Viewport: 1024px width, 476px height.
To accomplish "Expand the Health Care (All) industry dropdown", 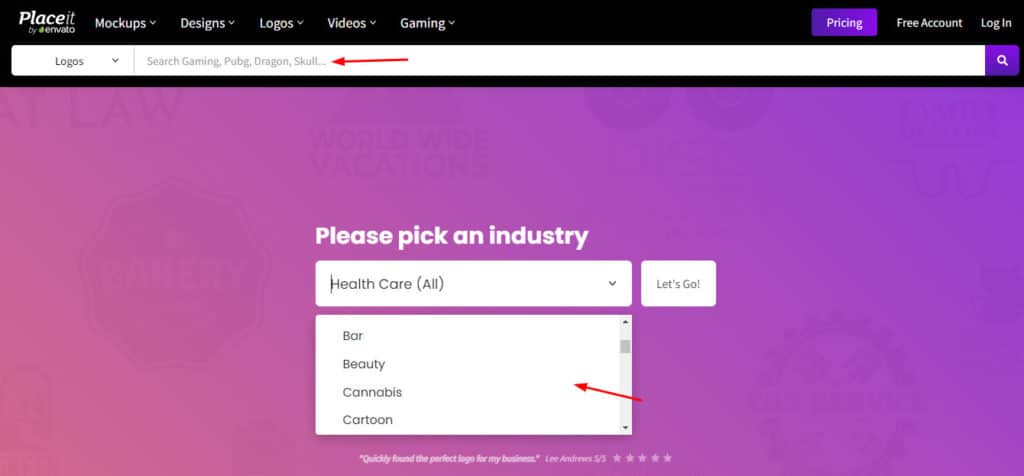I will point(473,284).
